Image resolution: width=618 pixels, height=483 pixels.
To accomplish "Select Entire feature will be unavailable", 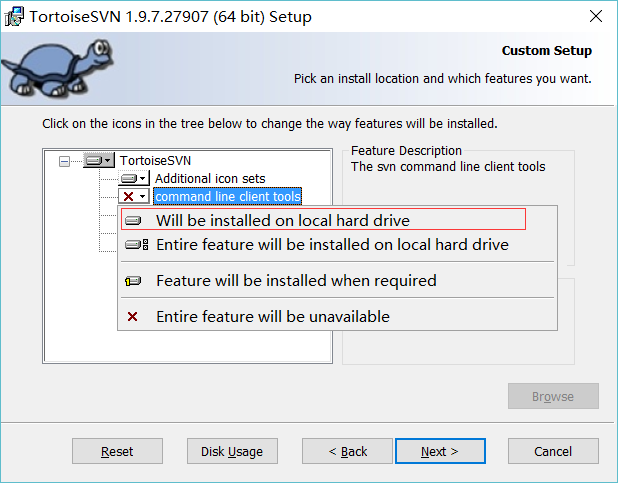I will (x=273, y=317).
